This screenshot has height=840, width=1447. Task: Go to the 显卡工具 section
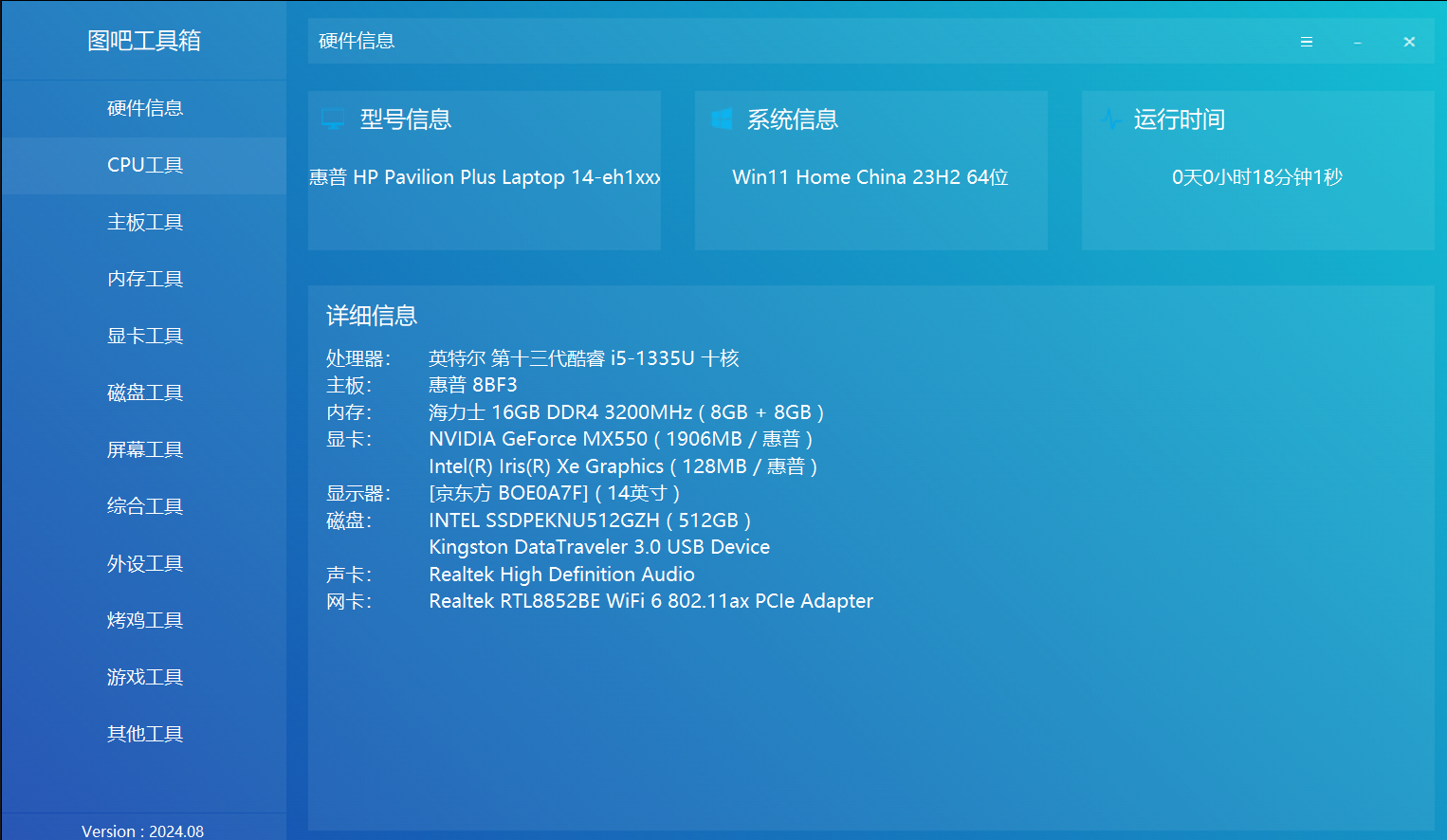click(144, 336)
